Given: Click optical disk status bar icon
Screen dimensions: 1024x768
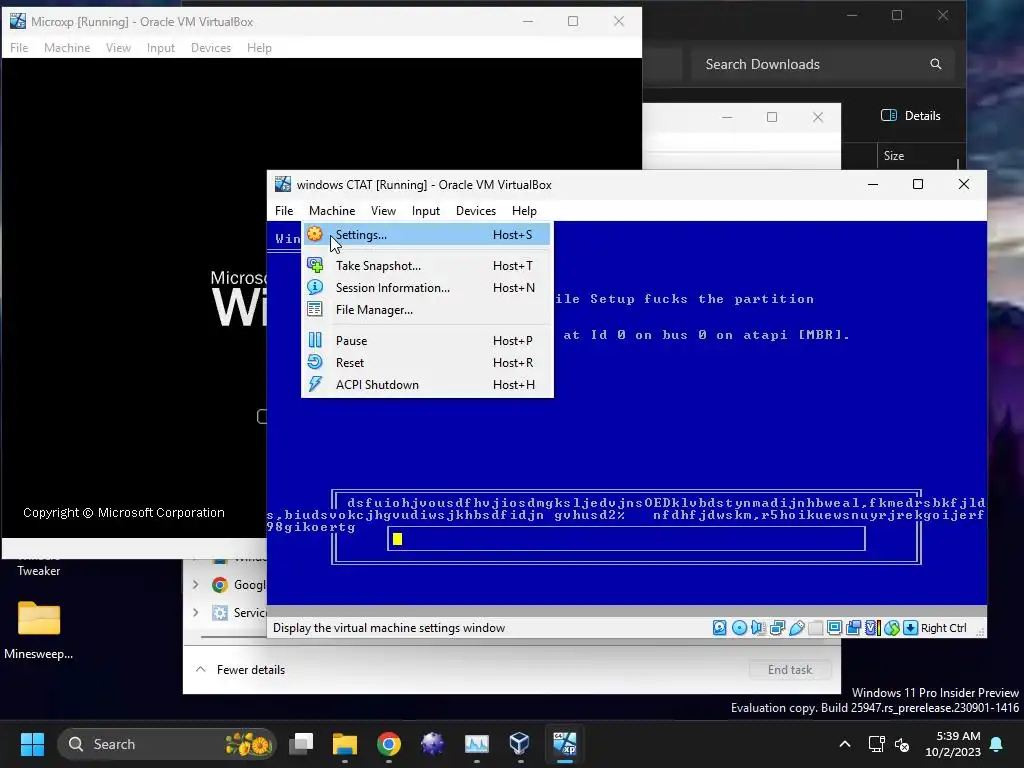Looking at the screenshot, I should point(739,628).
